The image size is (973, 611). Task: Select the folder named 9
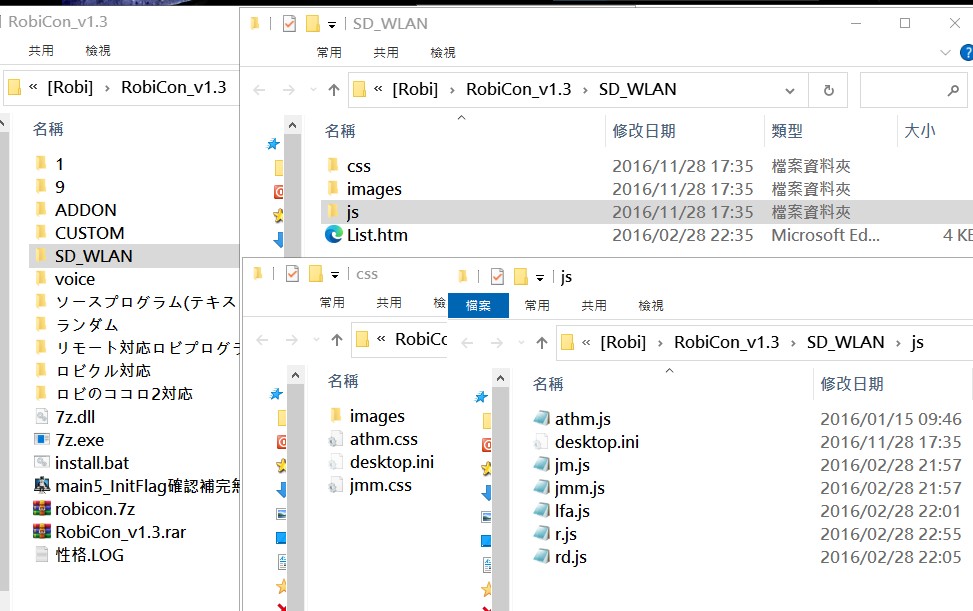point(50,187)
